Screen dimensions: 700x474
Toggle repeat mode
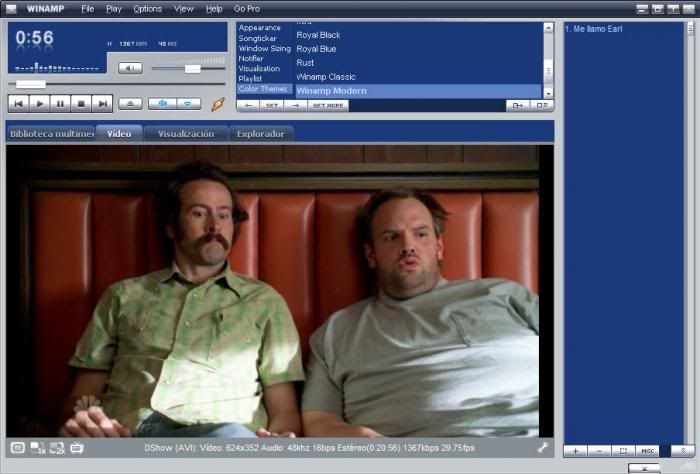[x=188, y=104]
